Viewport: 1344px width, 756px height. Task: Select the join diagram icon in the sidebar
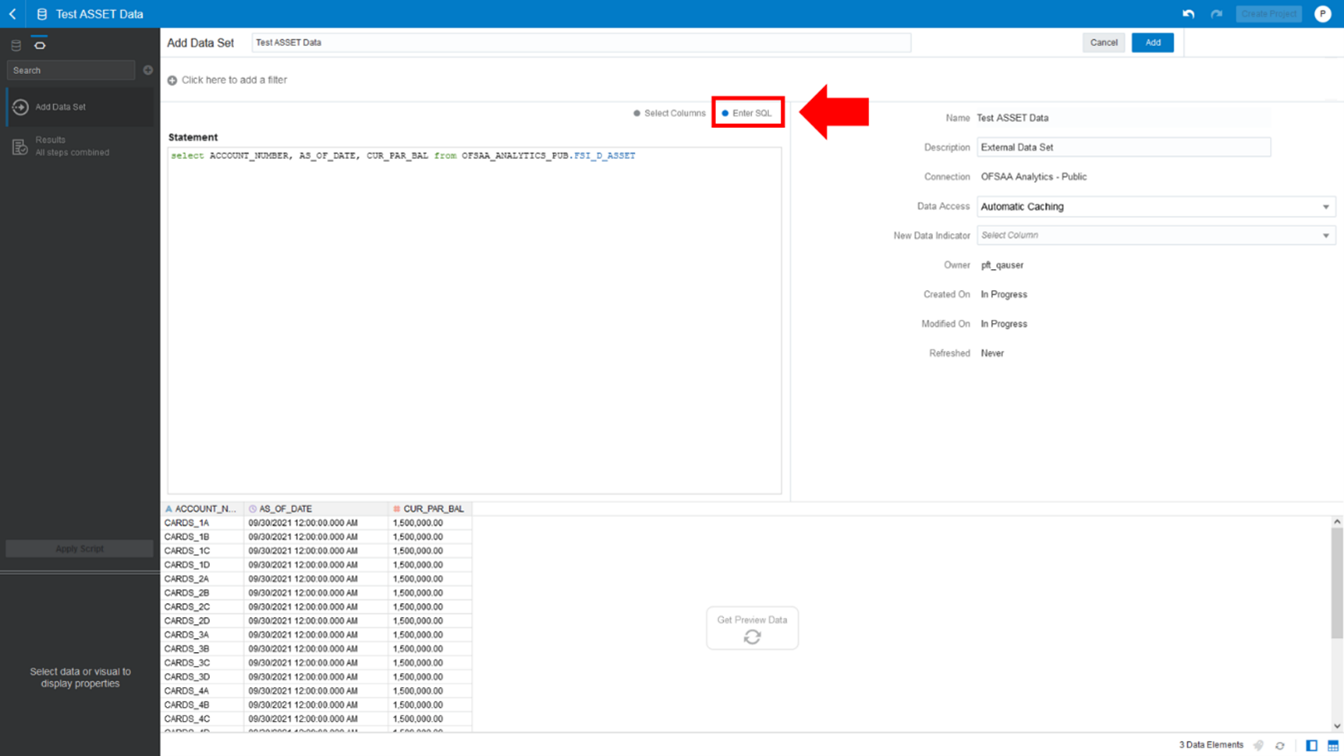(x=39, y=44)
